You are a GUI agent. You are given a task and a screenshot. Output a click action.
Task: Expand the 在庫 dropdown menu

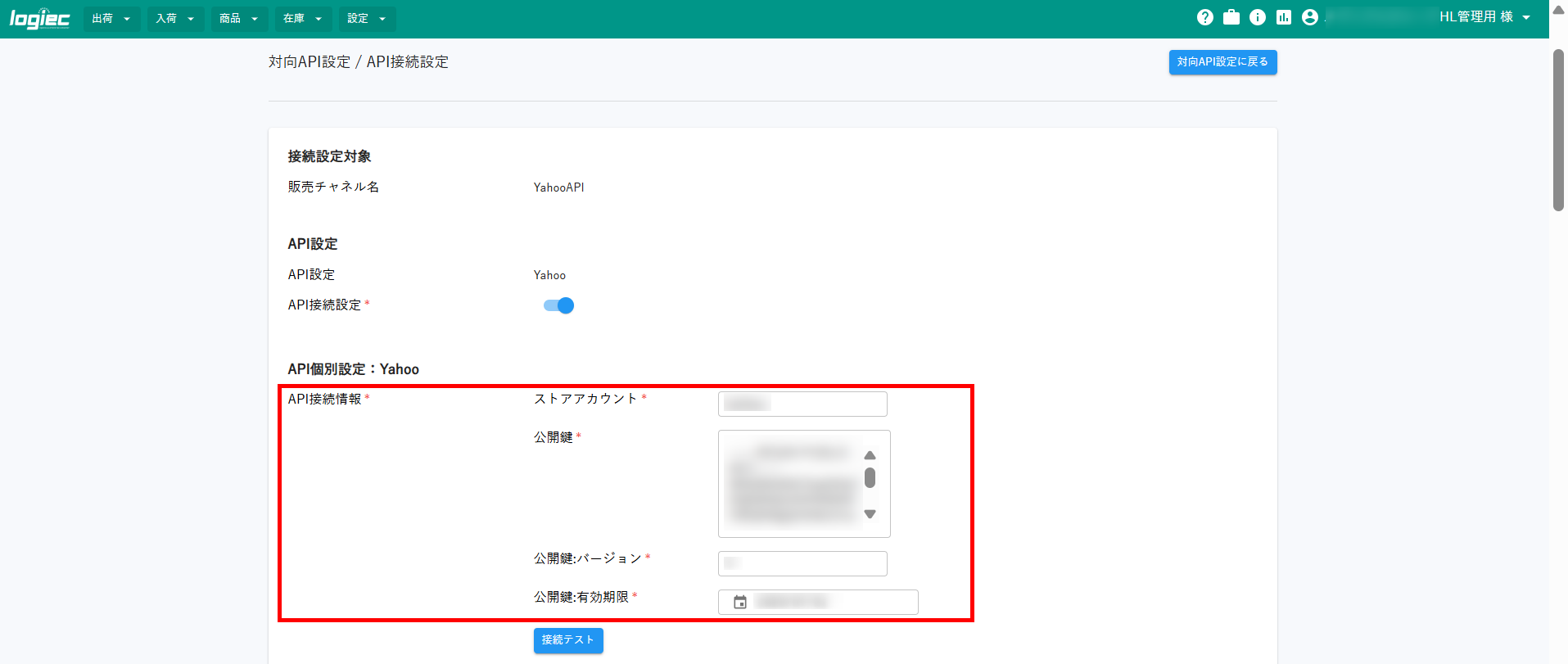point(302,19)
